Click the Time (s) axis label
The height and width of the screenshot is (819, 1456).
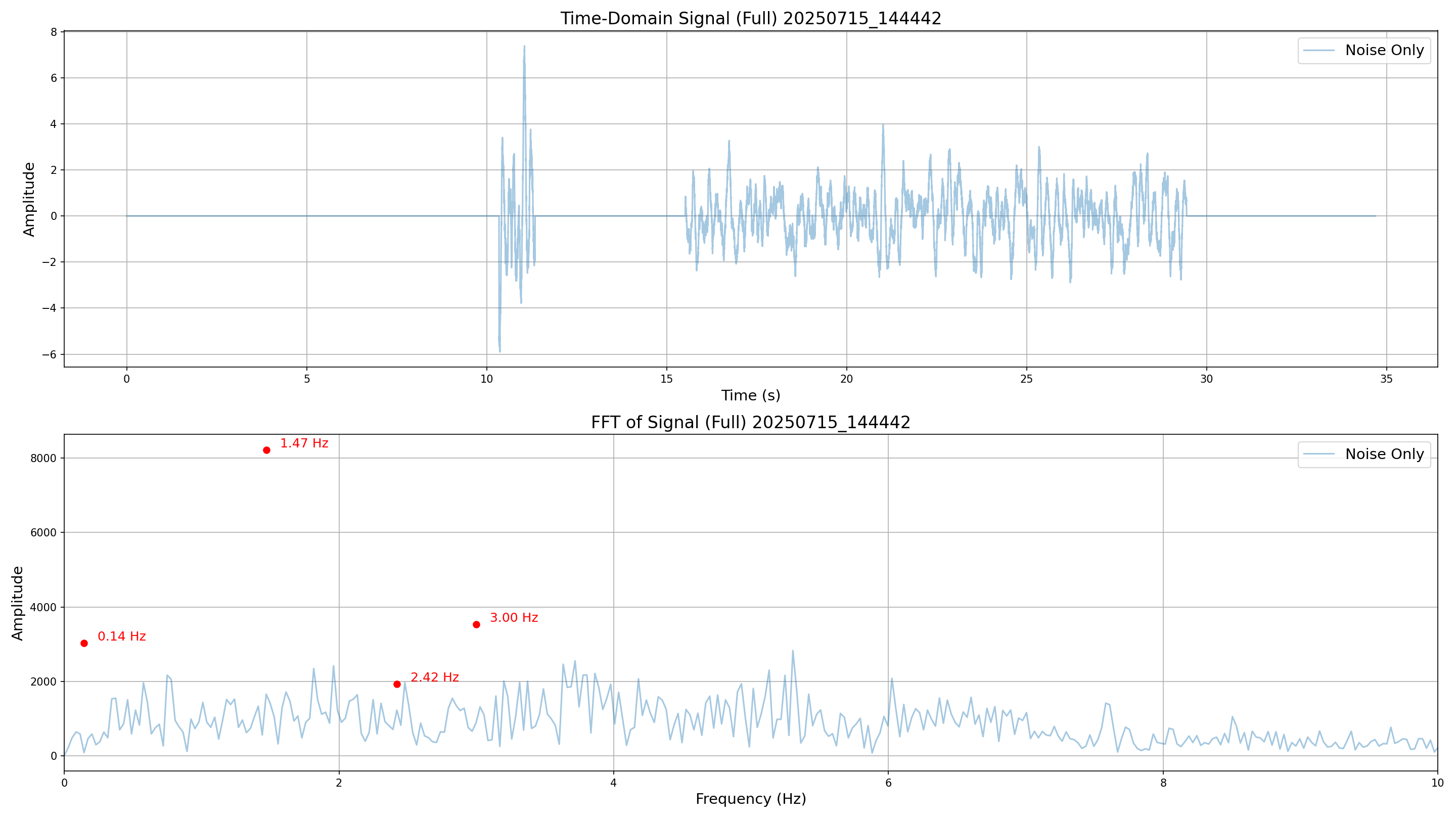751,395
